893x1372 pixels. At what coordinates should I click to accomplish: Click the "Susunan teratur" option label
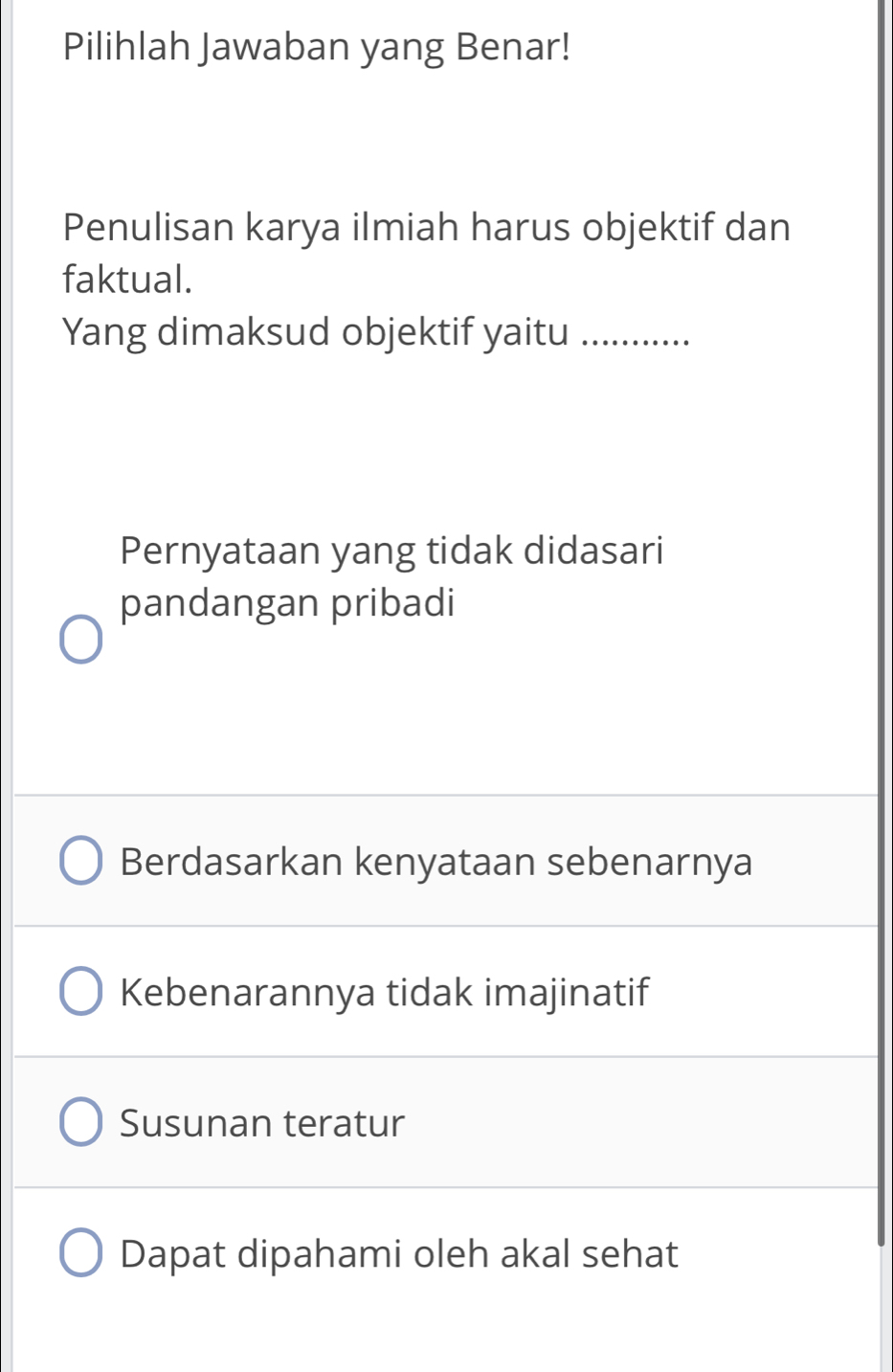[x=262, y=1122]
